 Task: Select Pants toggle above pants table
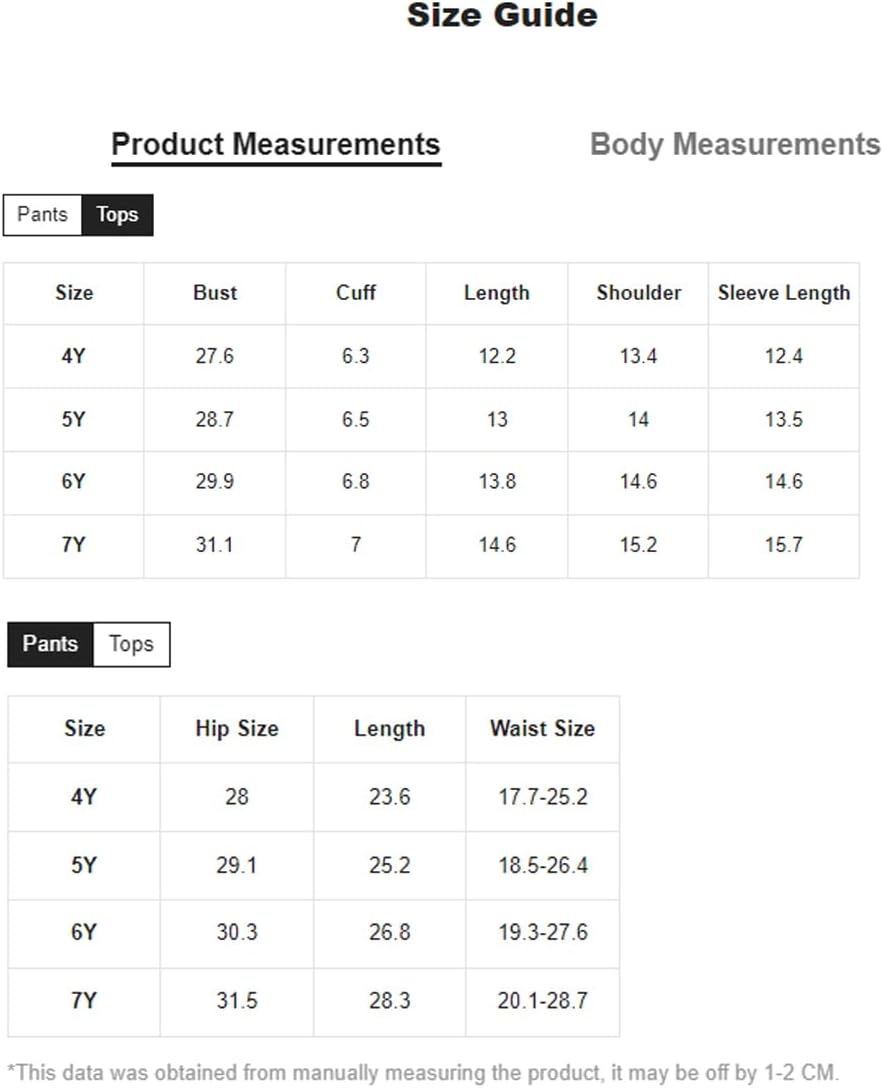point(50,644)
